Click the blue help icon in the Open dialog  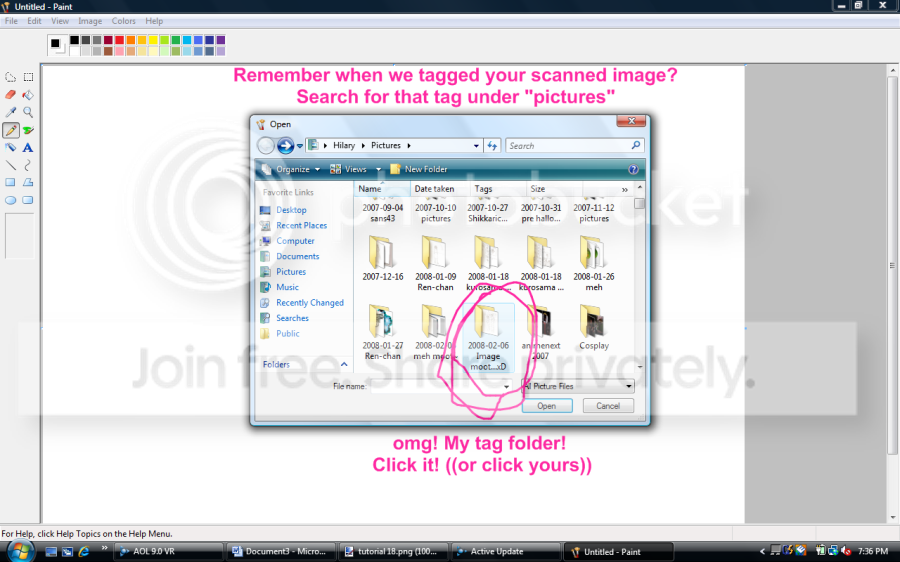[x=633, y=169]
